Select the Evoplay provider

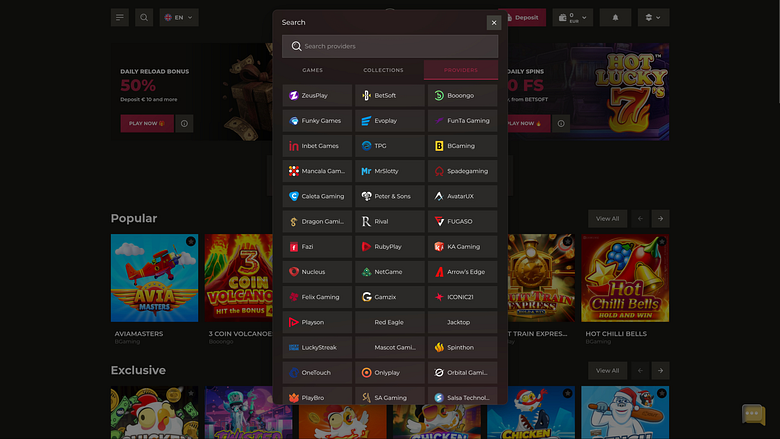click(x=390, y=121)
